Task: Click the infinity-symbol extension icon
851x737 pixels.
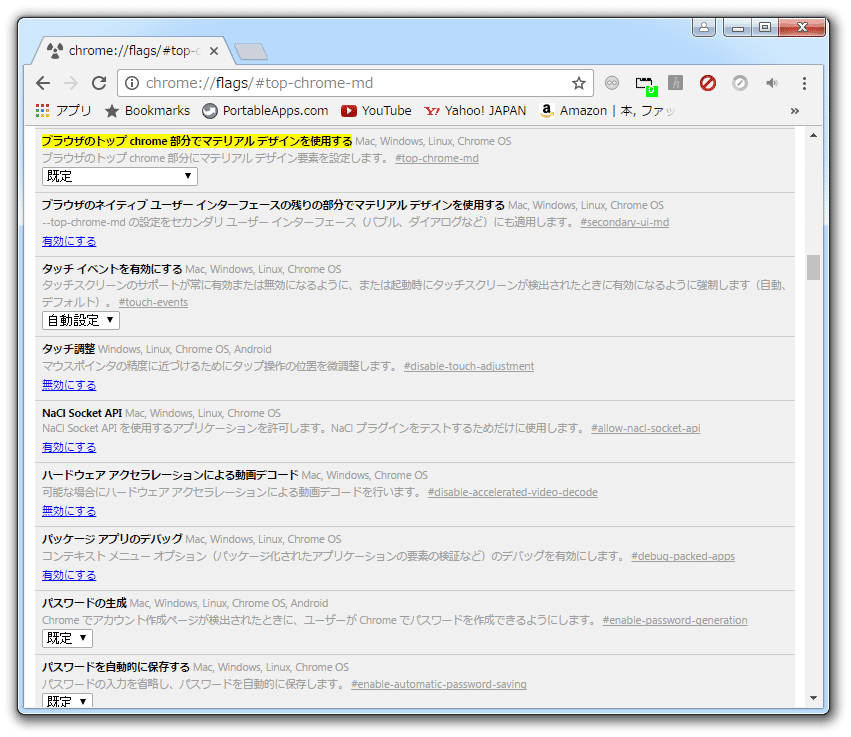Action: (x=612, y=82)
